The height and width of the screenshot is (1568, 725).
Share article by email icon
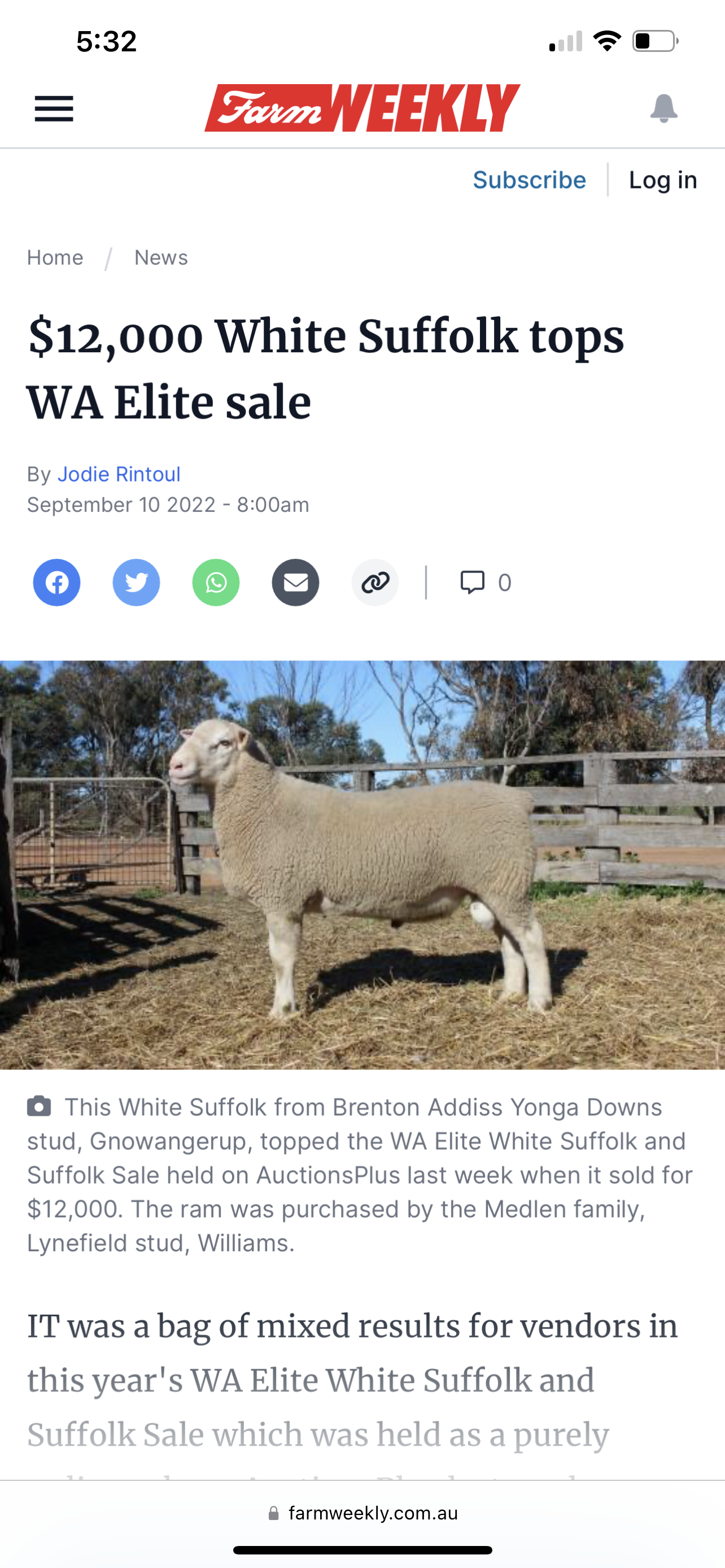(295, 582)
